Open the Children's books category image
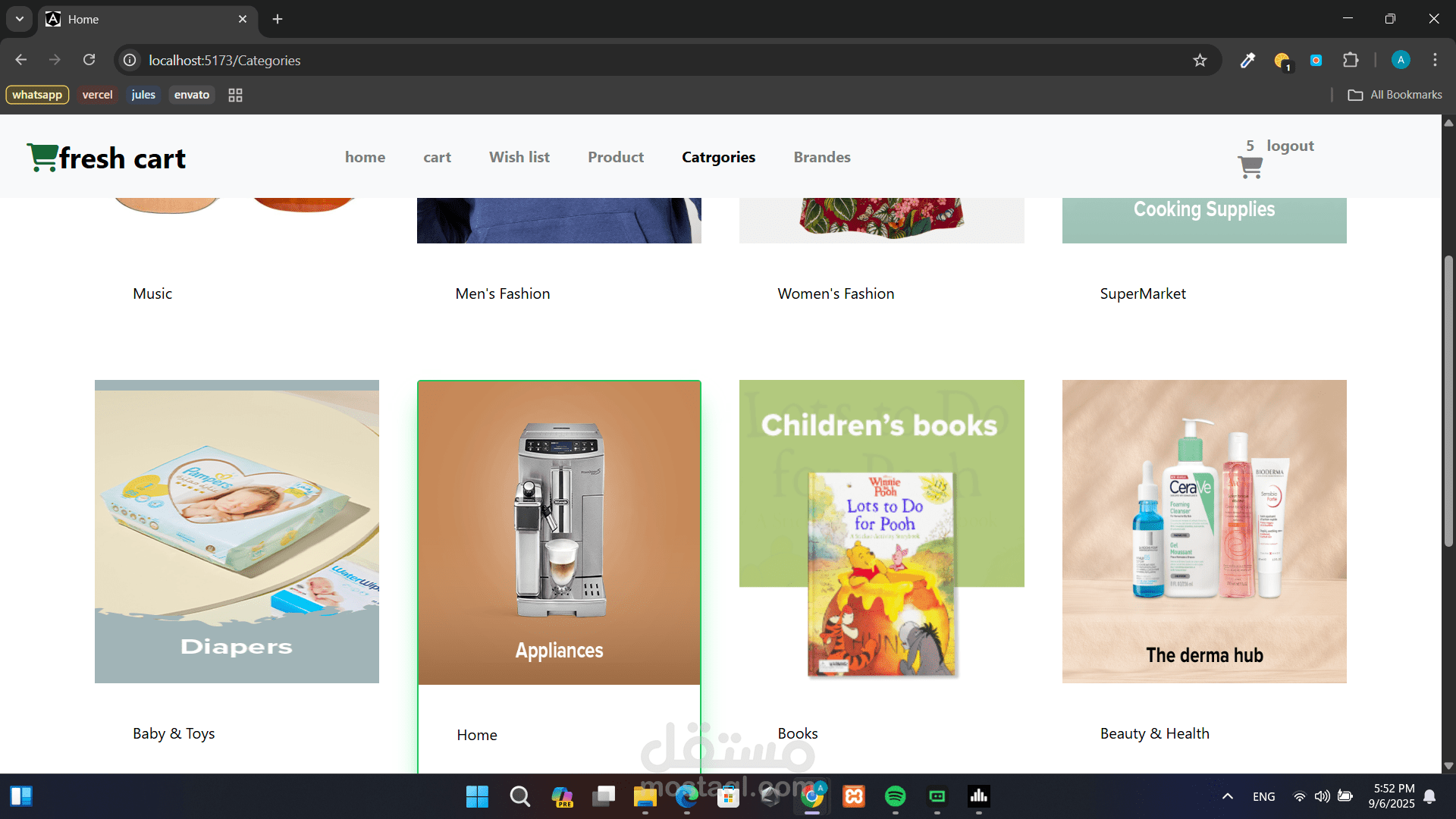1456x819 pixels. coord(881,531)
